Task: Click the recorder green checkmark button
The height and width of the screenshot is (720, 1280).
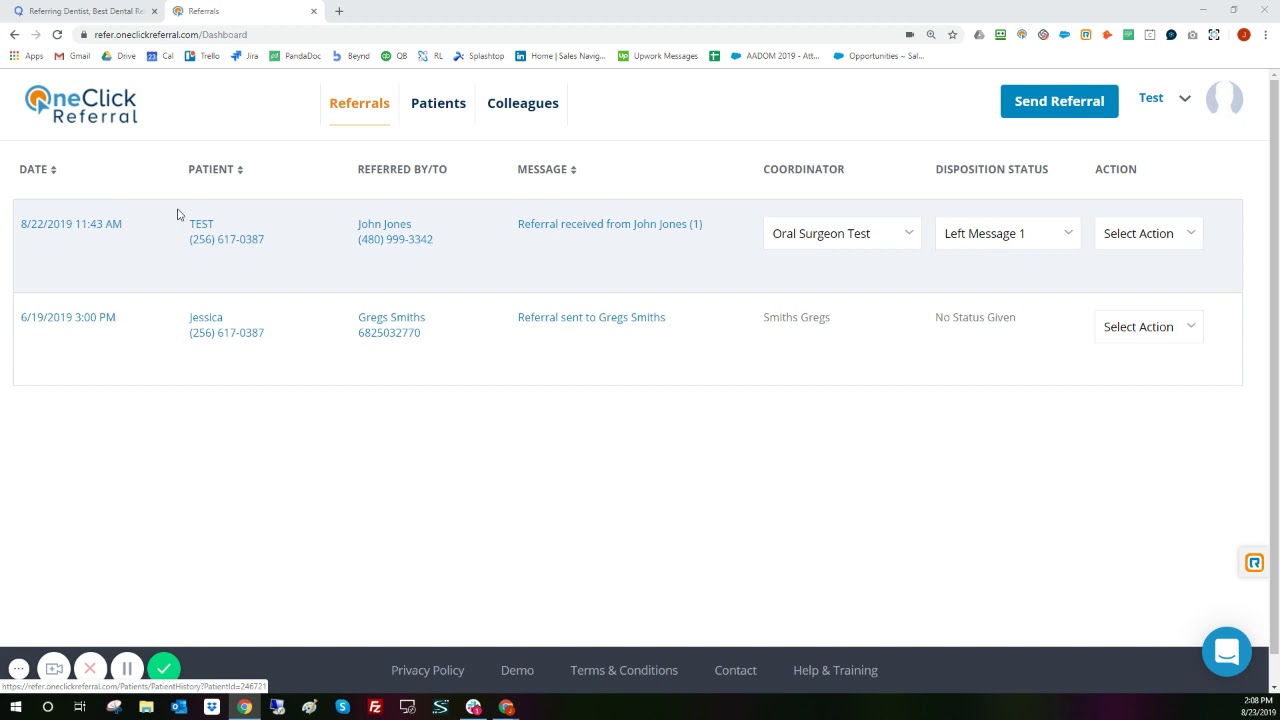Action: (164, 668)
